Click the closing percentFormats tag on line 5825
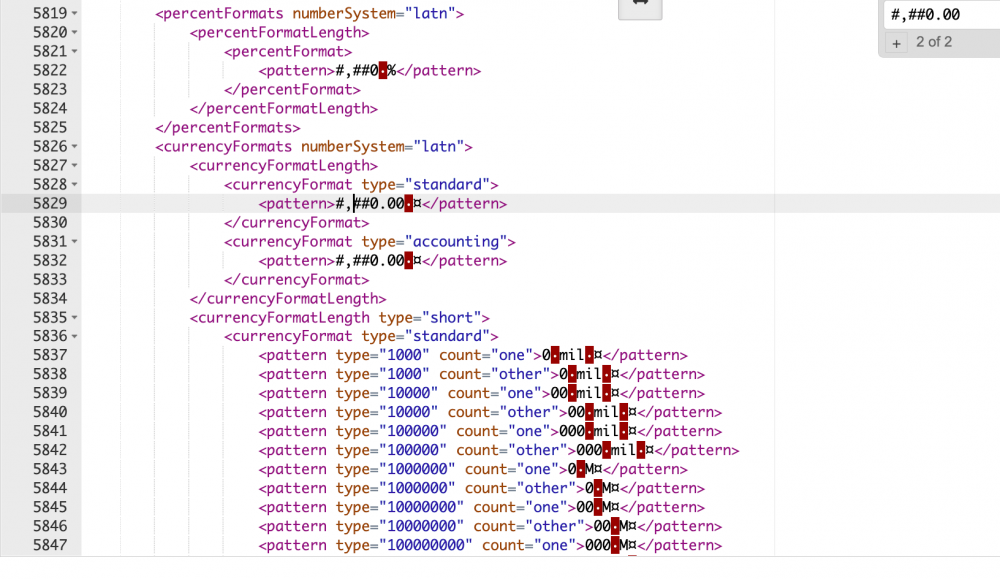 [x=229, y=127]
